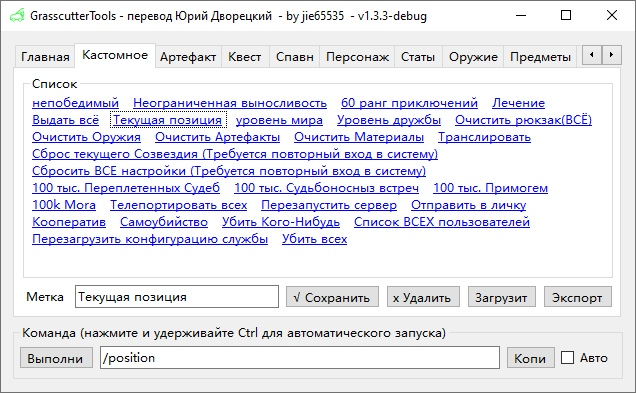
Task: Close the GrasscutterTools window
Action: 612,16
